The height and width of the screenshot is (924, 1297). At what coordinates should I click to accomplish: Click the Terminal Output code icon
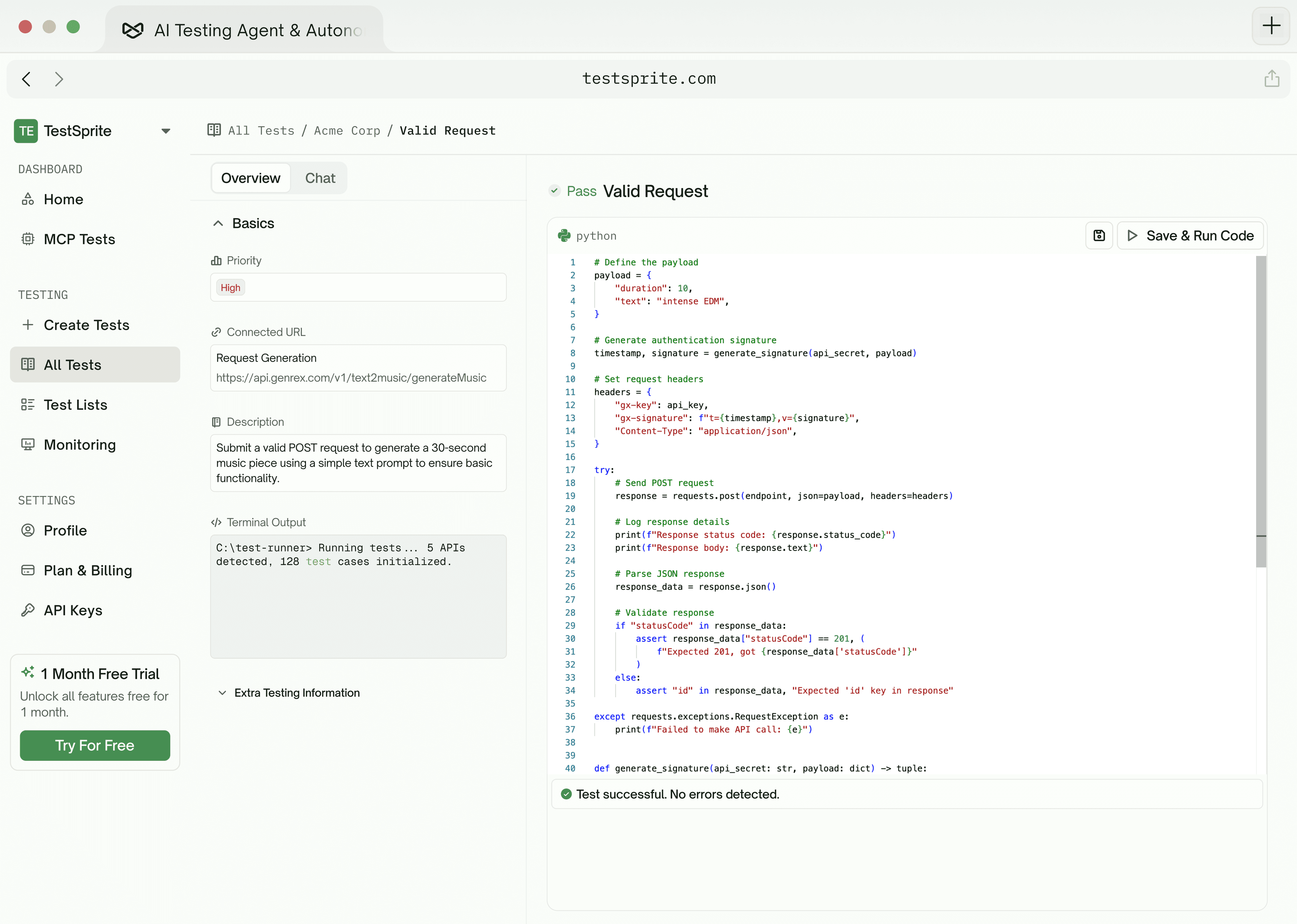point(216,522)
